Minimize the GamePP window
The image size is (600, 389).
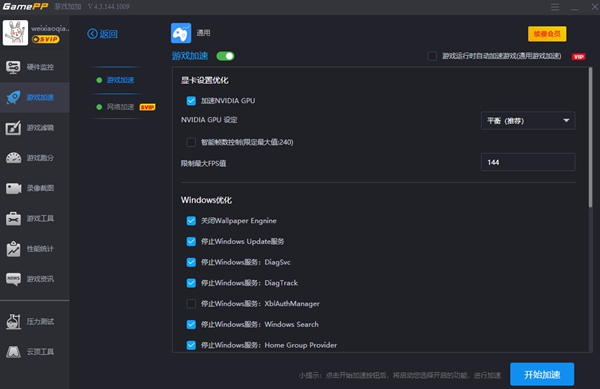pos(574,8)
